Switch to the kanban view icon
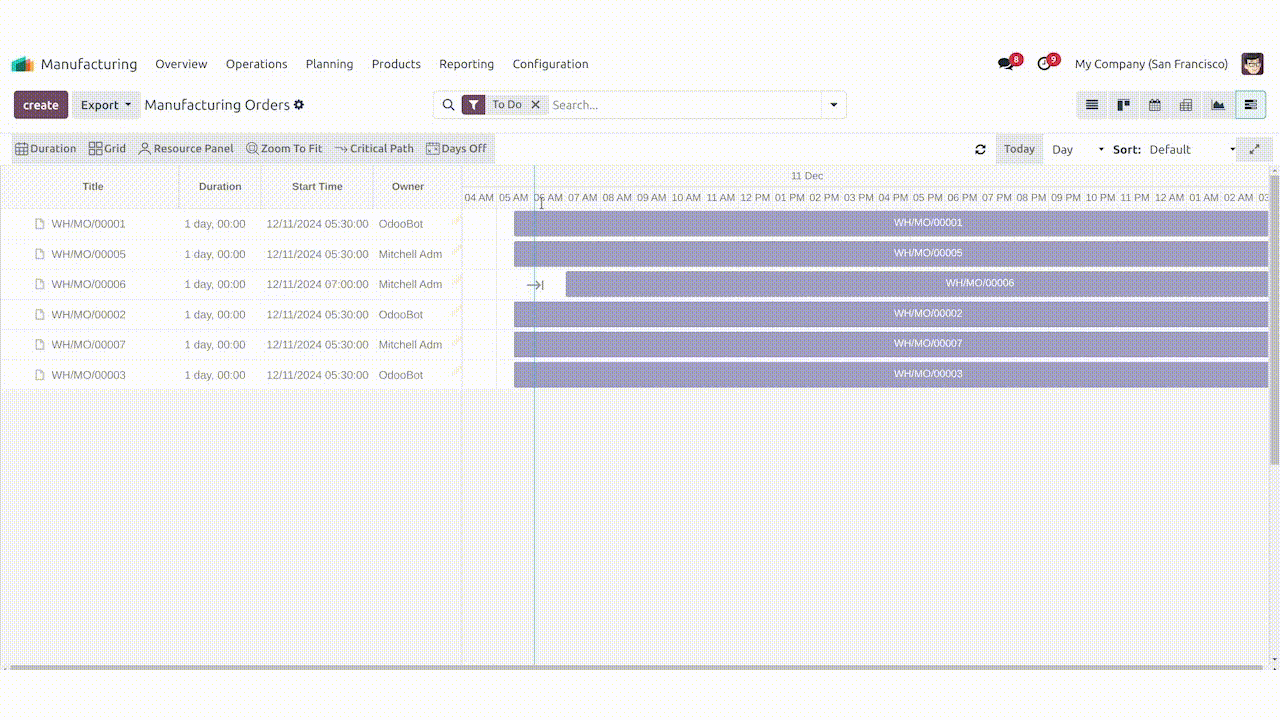This screenshot has width=1280, height=720. (x=1123, y=105)
